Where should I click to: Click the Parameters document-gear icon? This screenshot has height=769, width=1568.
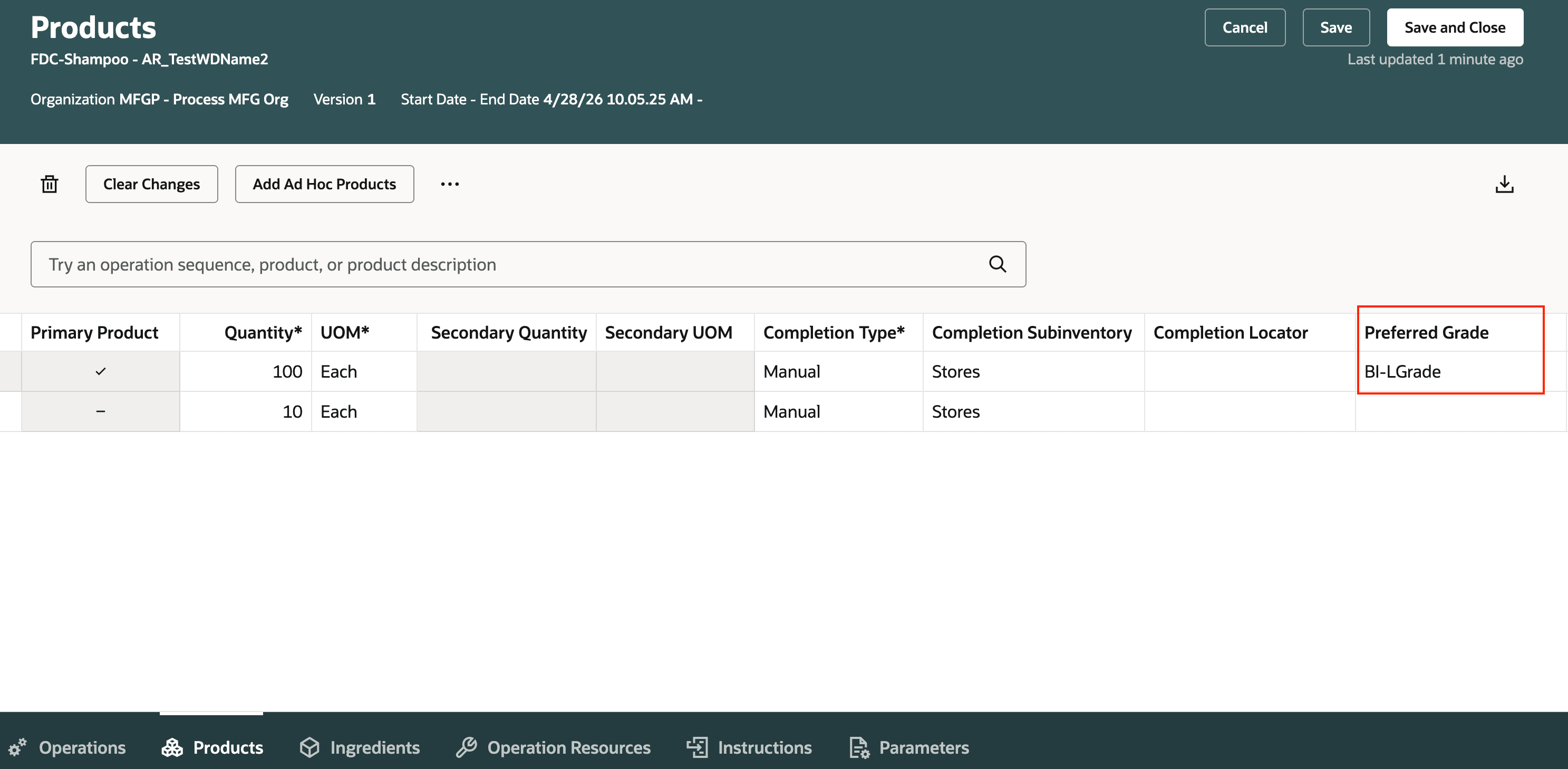pos(859,747)
